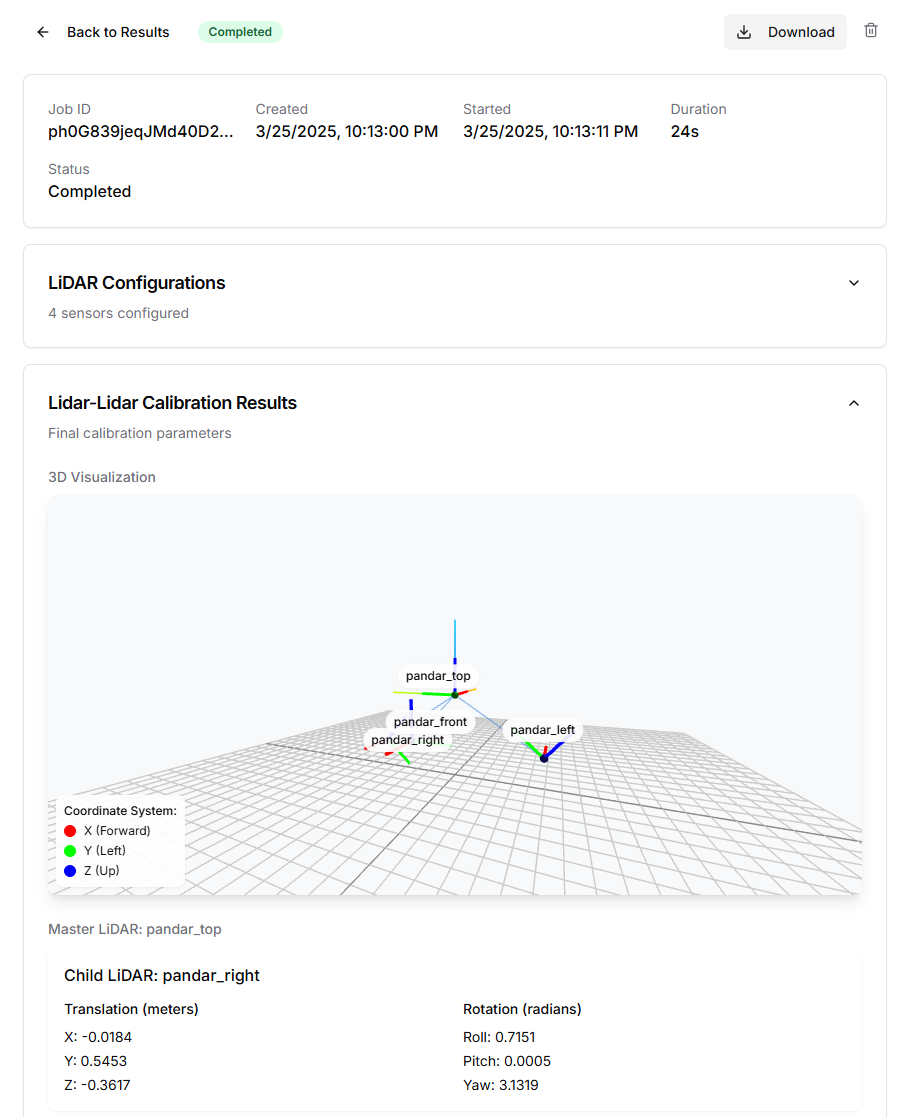Delete job with trash icon
Viewport: 919px width, 1117px height.
tap(871, 31)
